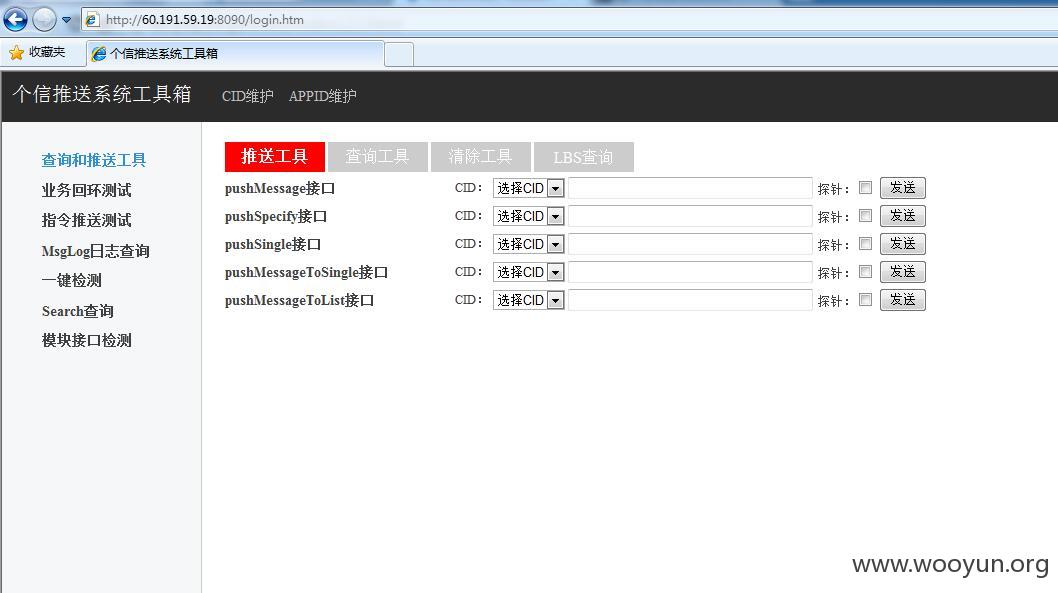Switch to the 清除工具 tab
This screenshot has height=593, width=1058.
point(480,157)
